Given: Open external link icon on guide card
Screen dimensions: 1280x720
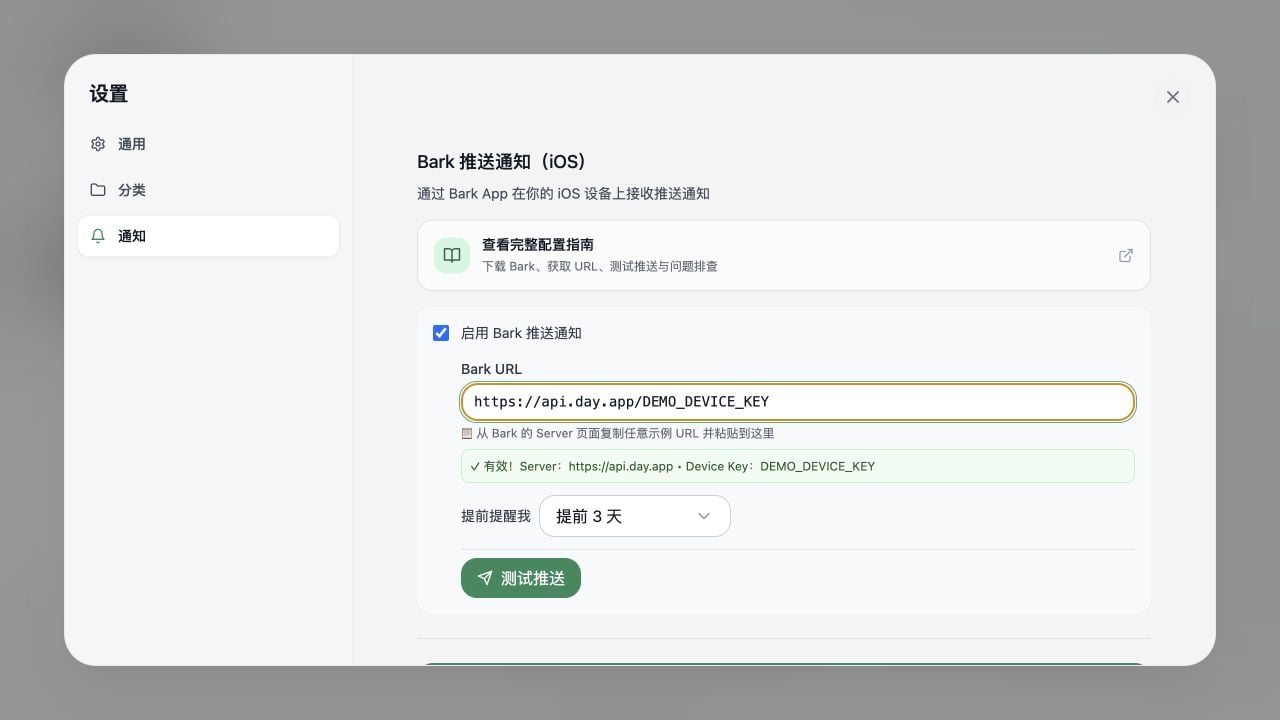Looking at the screenshot, I should pos(1126,255).
